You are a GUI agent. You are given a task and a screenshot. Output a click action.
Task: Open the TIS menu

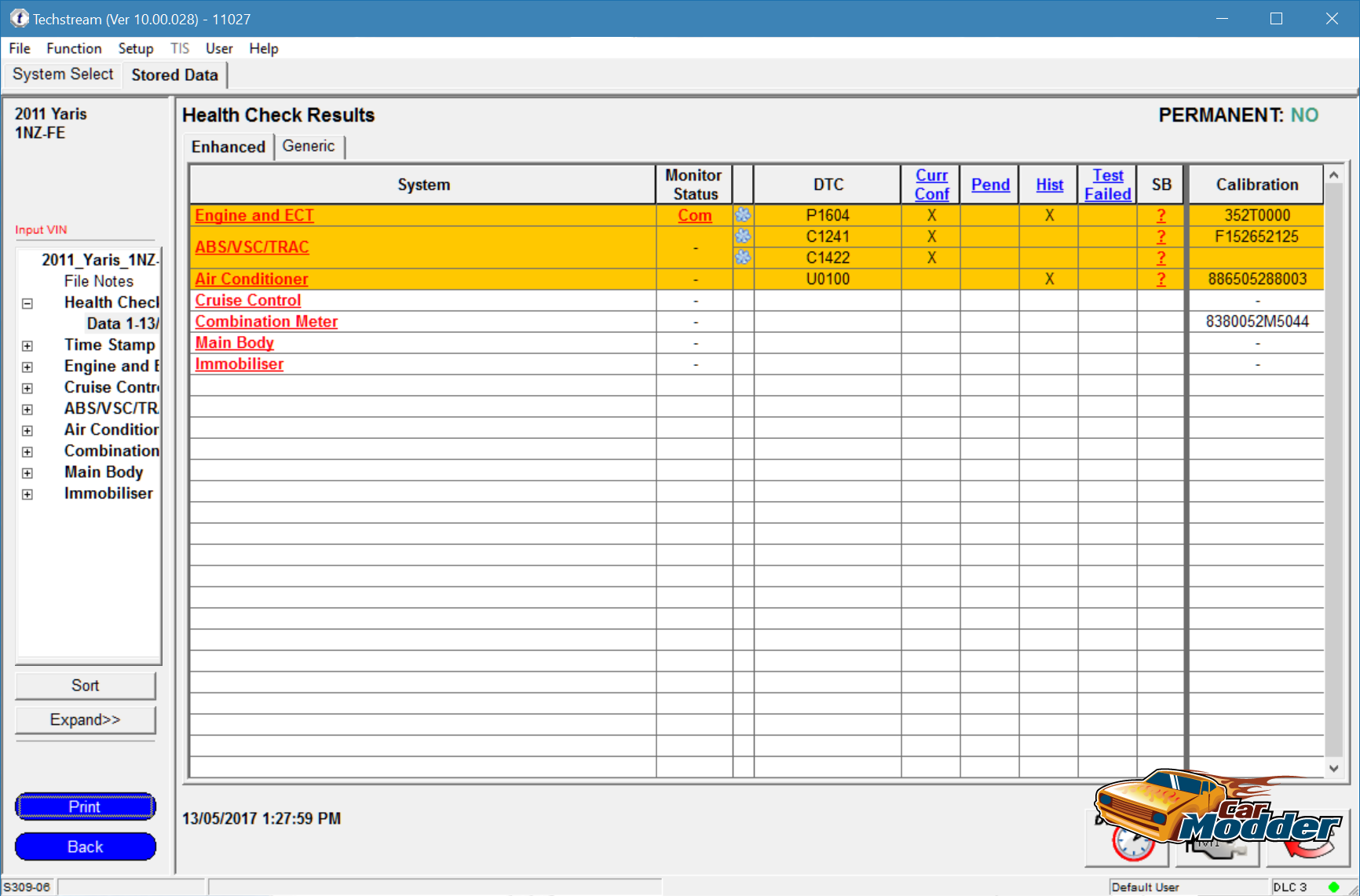point(180,49)
